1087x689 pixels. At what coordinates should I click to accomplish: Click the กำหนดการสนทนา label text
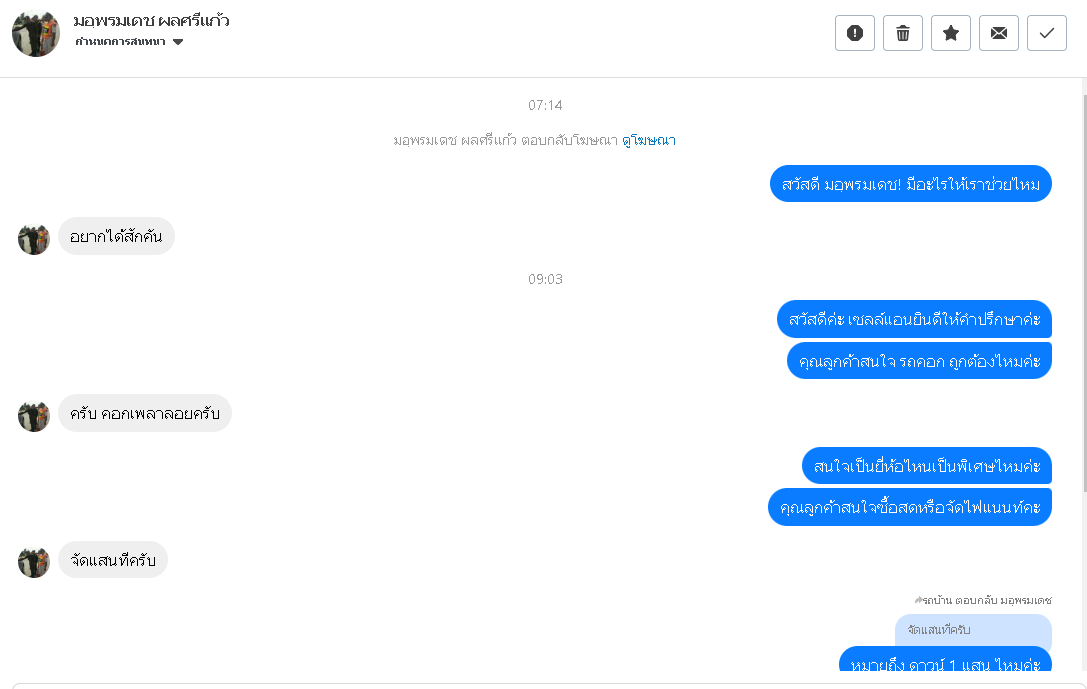[x=121, y=42]
